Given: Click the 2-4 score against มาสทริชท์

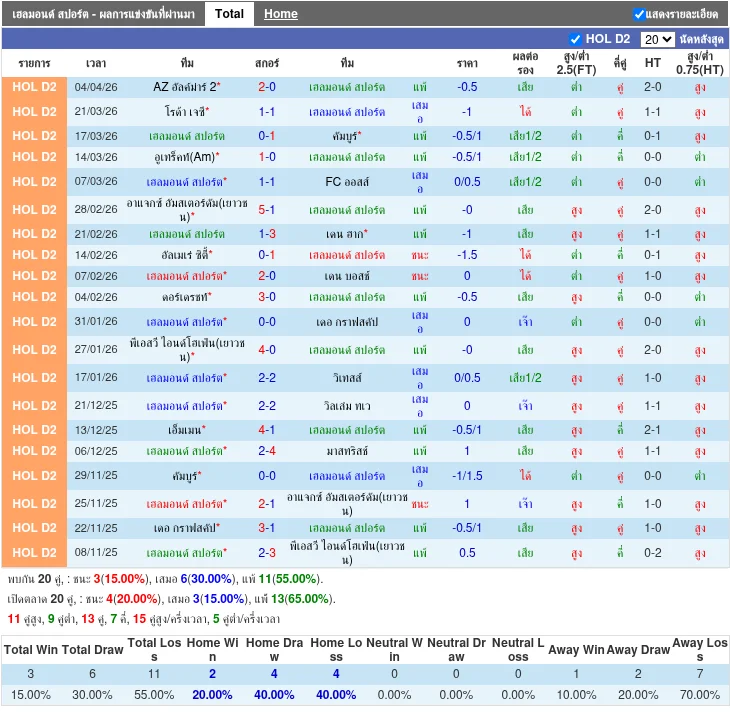Looking at the screenshot, I should coord(267,451).
